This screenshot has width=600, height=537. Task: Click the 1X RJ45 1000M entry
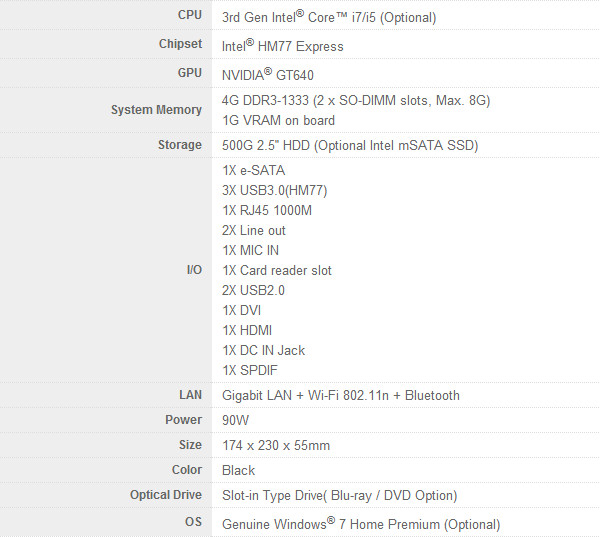[x=267, y=210]
